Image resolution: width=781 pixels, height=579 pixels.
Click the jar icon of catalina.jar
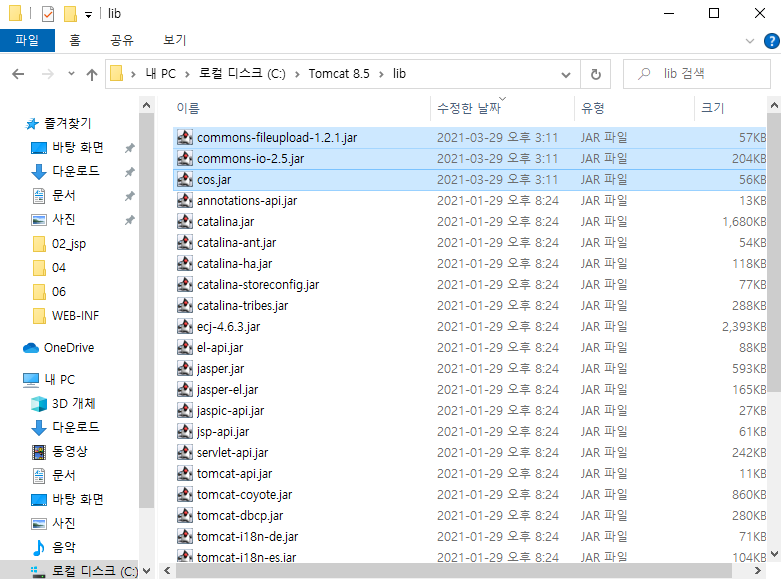pyautogui.click(x=185, y=221)
